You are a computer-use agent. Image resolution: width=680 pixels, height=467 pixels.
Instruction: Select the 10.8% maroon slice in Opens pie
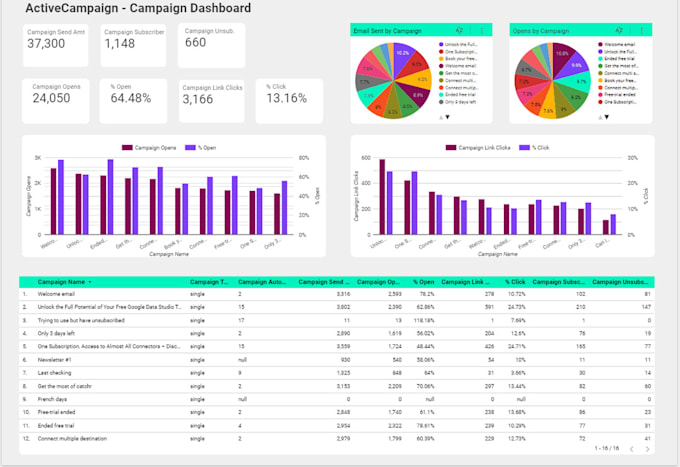[x=563, y=58]
